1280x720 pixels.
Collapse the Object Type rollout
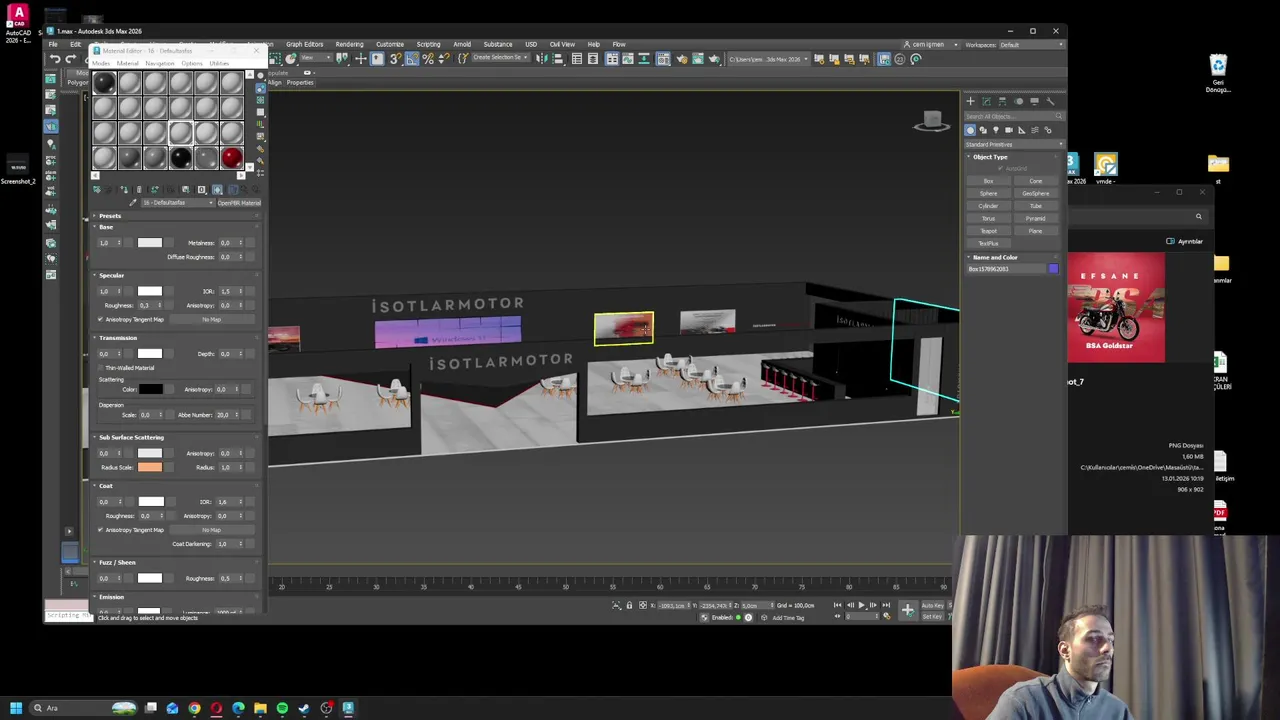[990, 157]
